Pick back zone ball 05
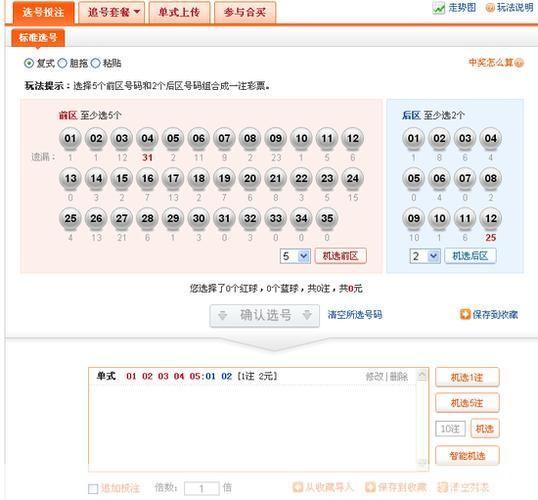Screen dimensions: 538x500 point(414,178)
